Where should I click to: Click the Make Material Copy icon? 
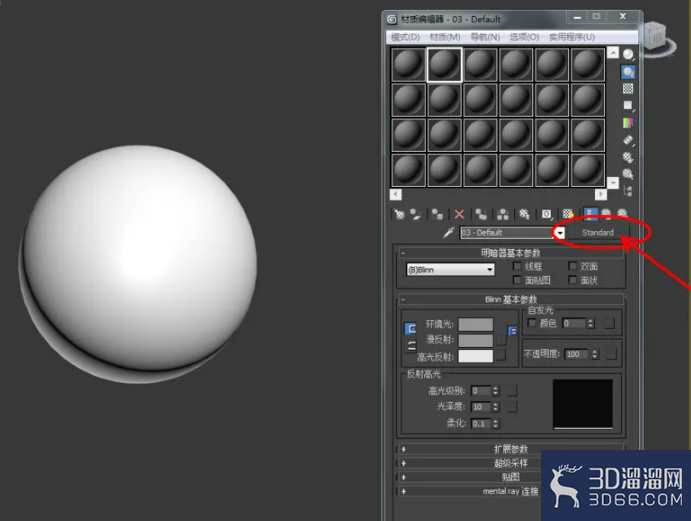click(x=481, y=214)
